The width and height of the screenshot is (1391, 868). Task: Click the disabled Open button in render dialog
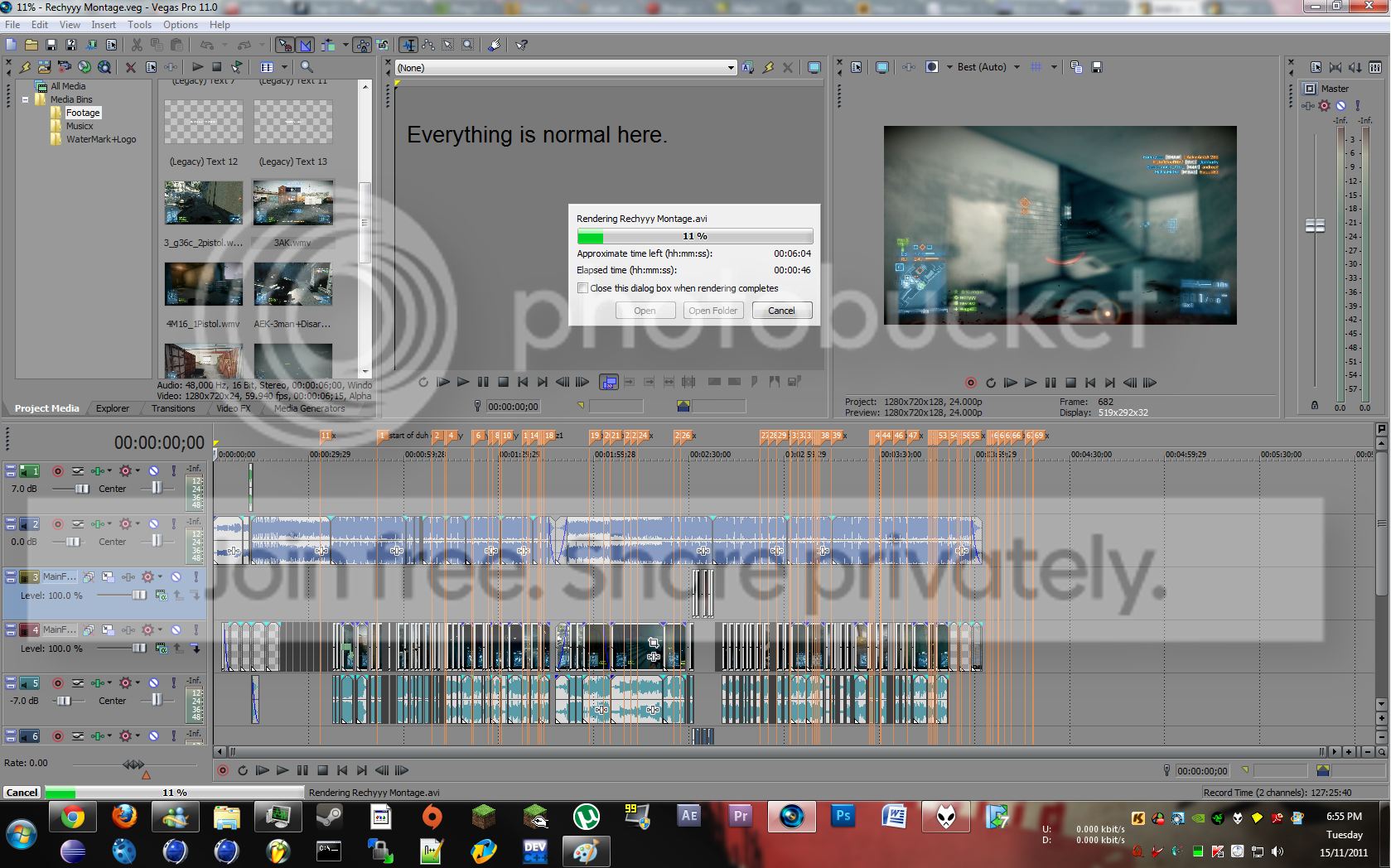click(x=645, y=311)
